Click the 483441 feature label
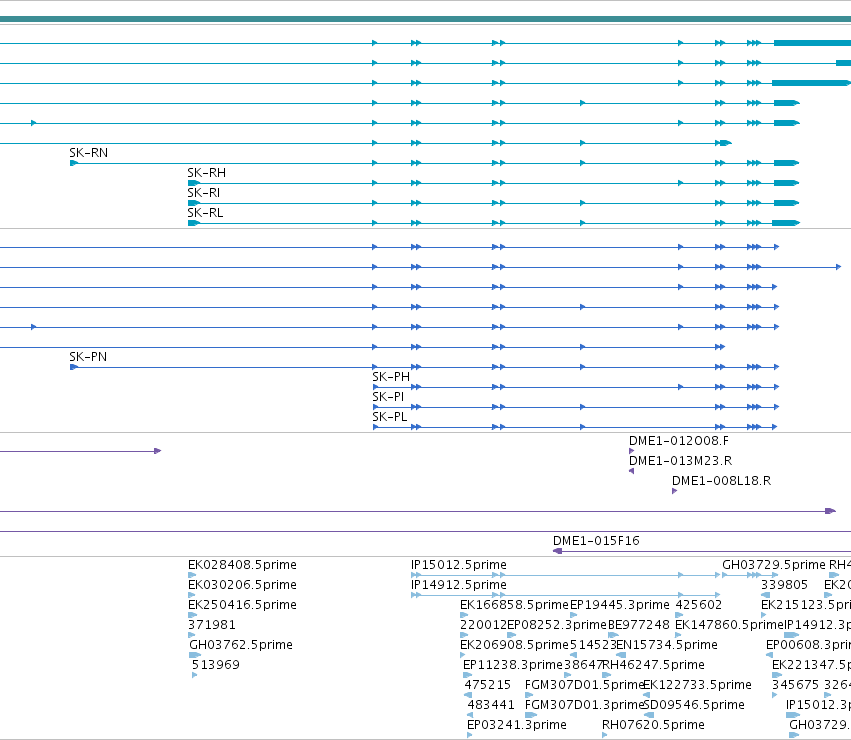 491,705
